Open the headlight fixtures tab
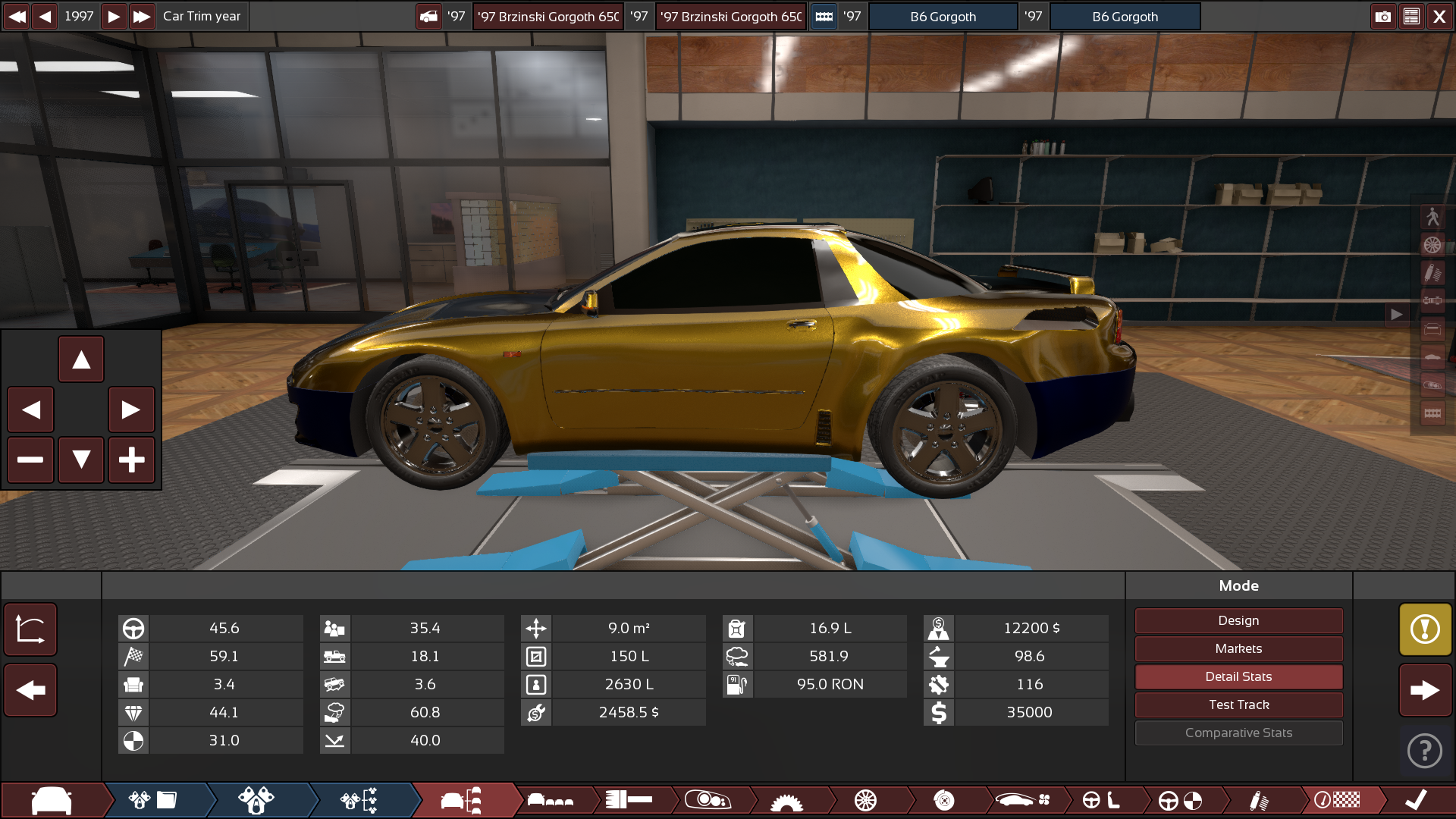Viewport: 1456px width, 819px height. (708, 800)
